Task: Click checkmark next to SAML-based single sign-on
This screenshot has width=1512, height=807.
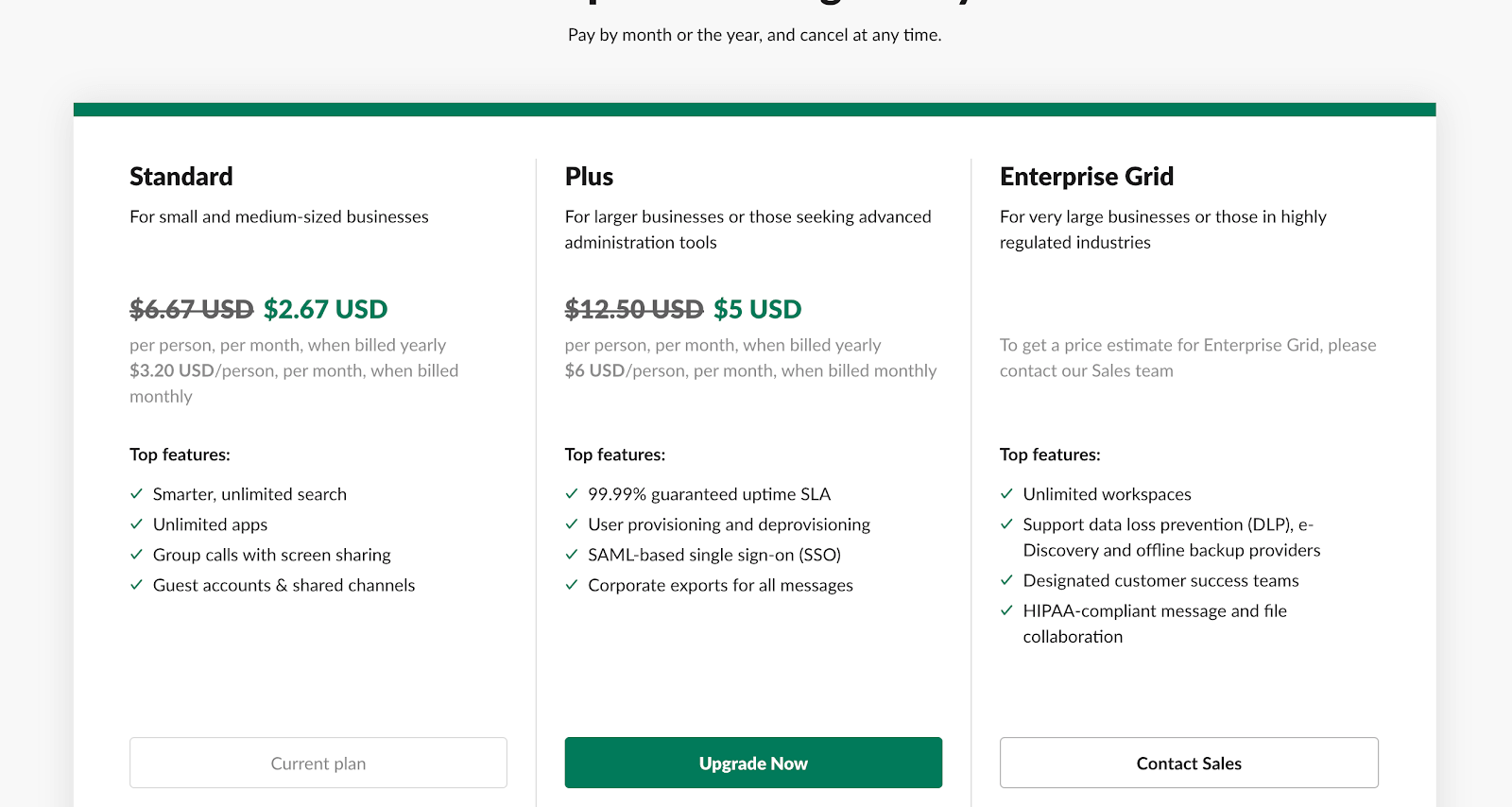Action: (572, 555)
